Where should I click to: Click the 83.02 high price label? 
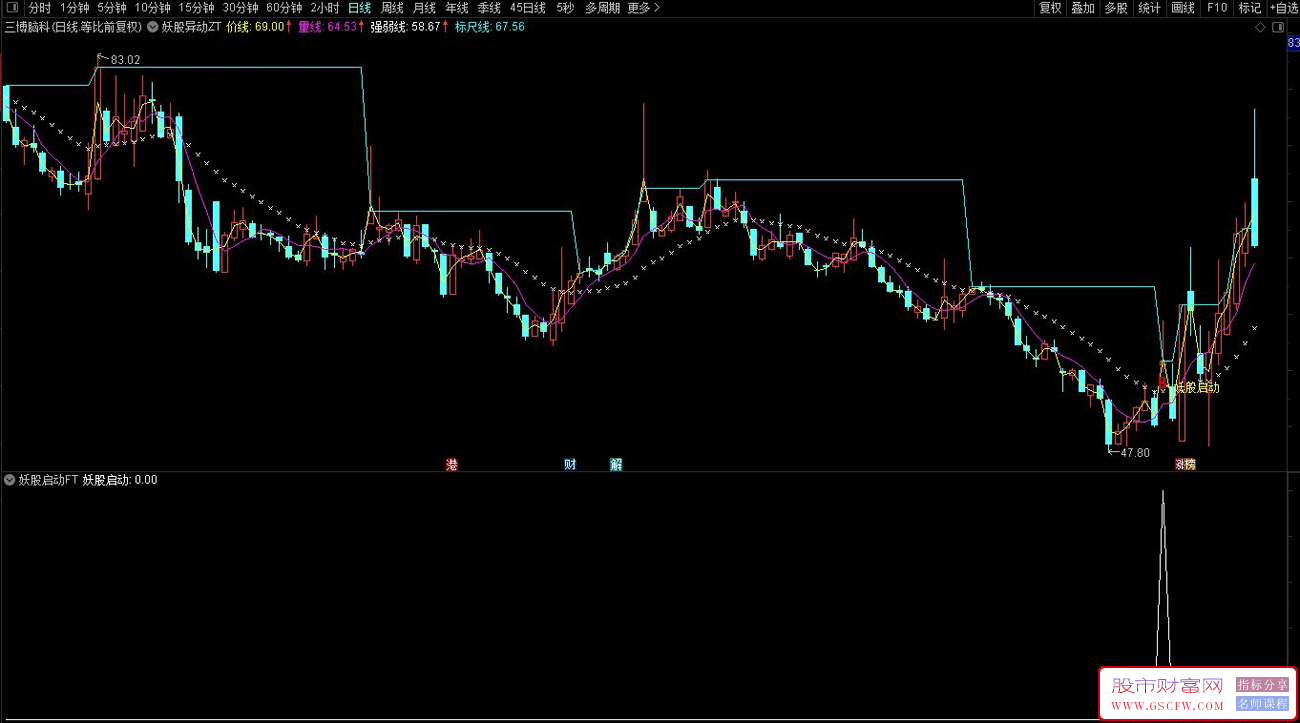[125, 60]
